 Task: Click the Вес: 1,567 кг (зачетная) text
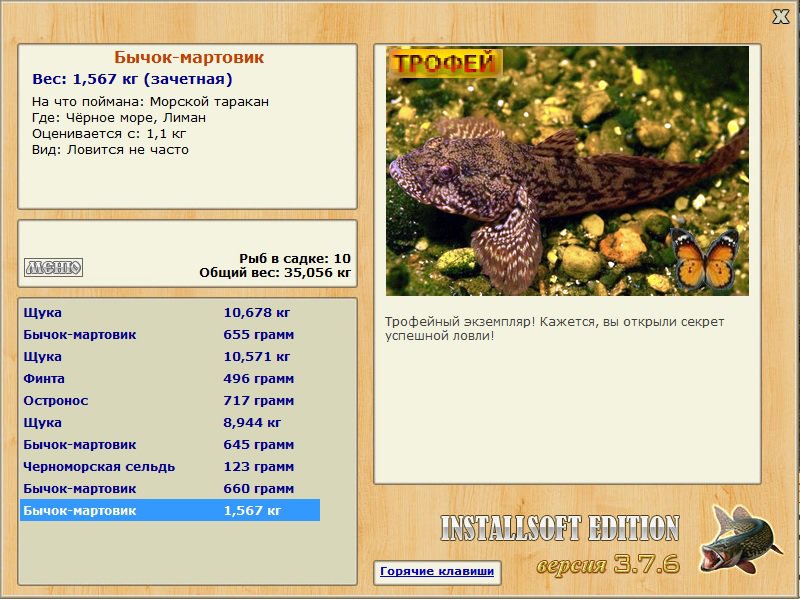pyautogui.click(x=132, y=79)
